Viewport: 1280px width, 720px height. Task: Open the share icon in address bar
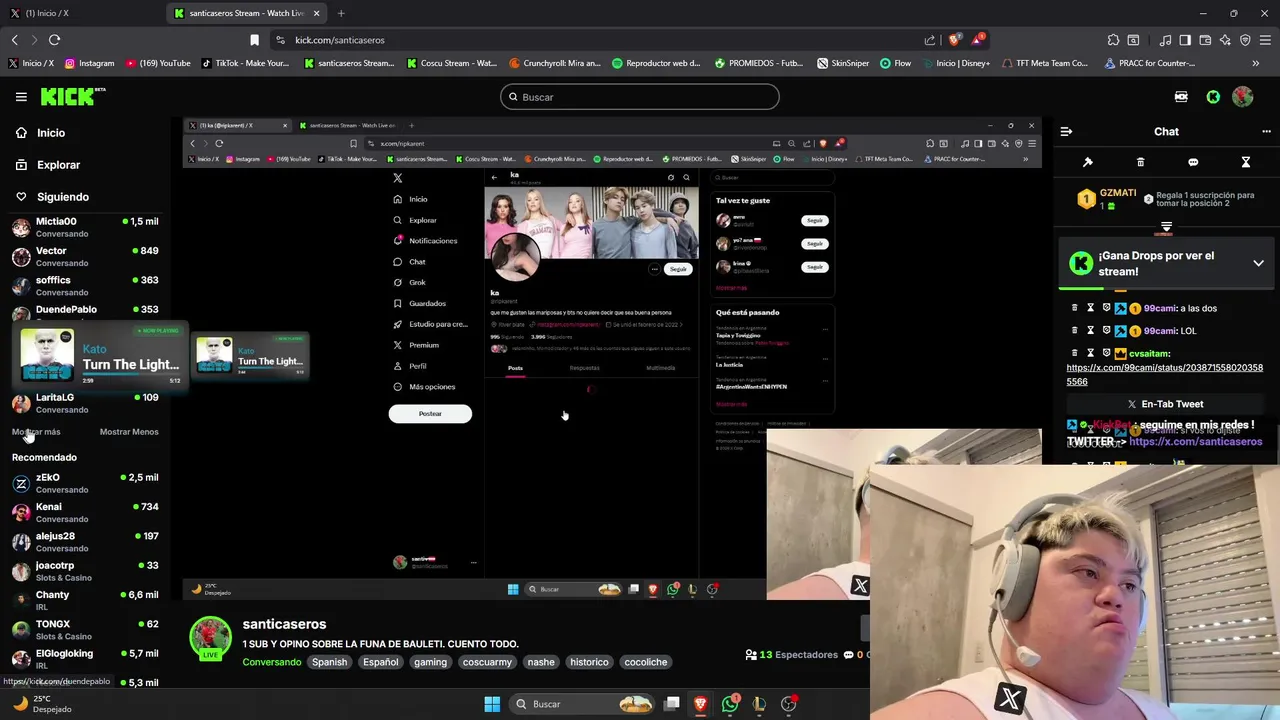[930, 40]
